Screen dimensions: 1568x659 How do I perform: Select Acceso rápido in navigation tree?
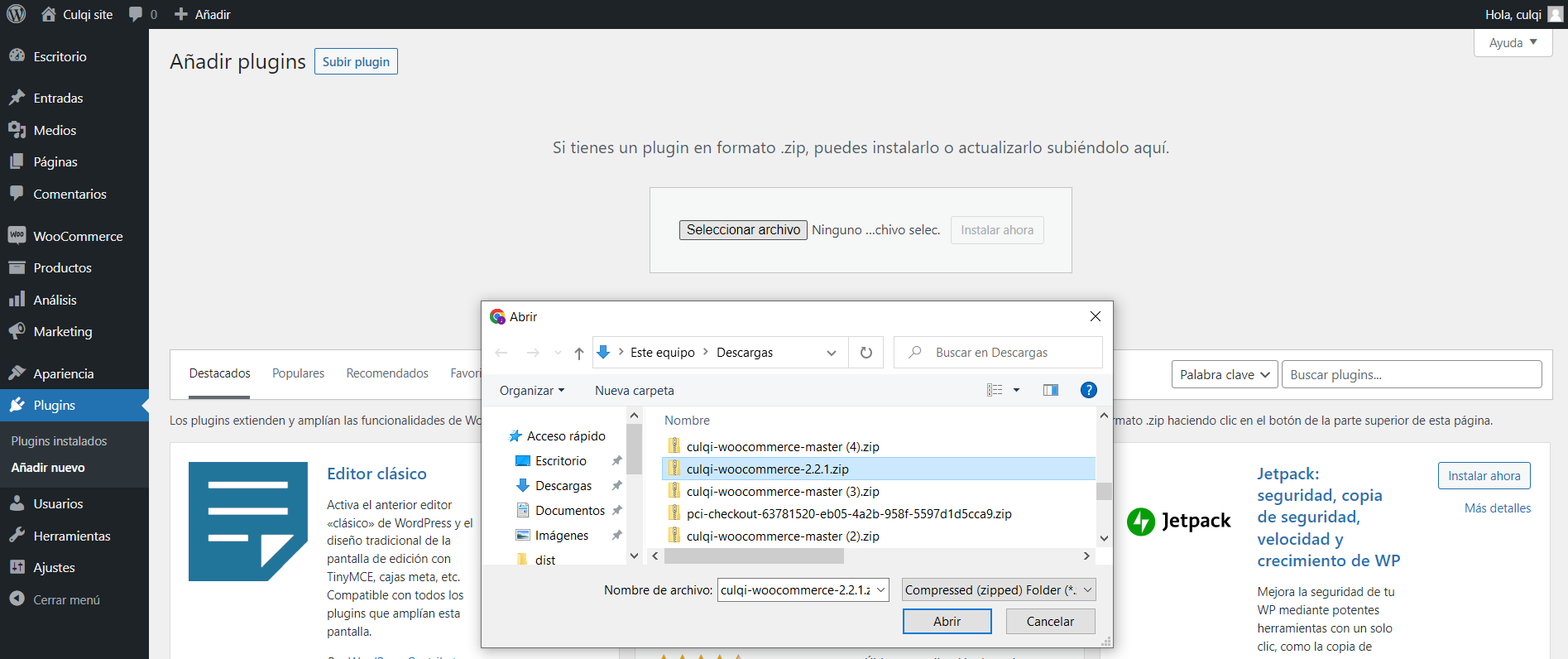click(566, 435)
